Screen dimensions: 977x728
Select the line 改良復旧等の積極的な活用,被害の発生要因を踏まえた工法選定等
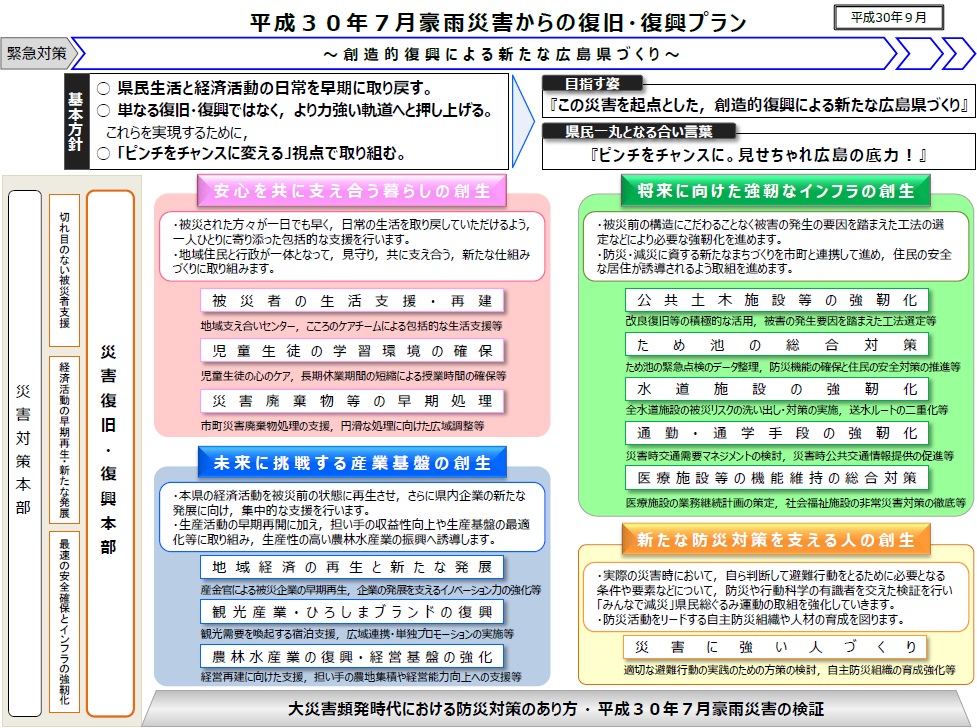[781, 321]
